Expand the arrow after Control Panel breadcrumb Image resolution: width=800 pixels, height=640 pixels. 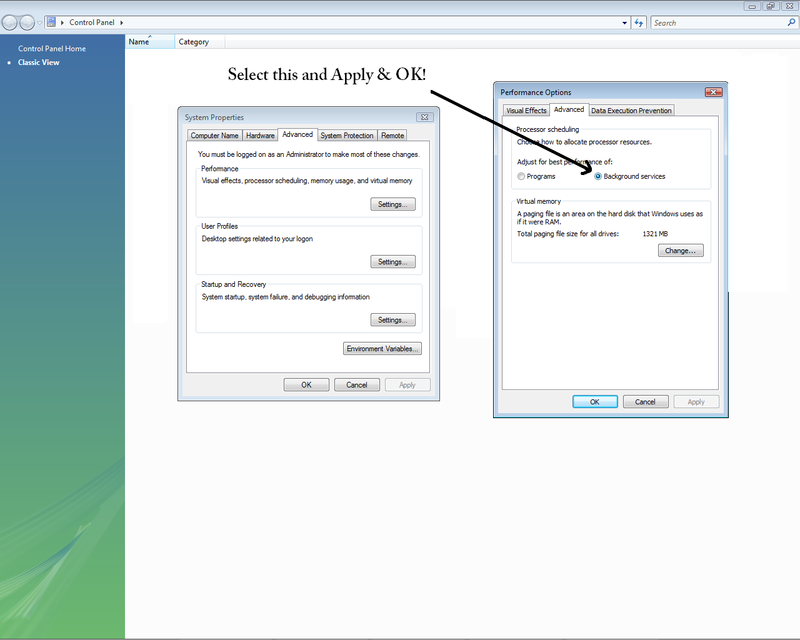pos(121,22)
